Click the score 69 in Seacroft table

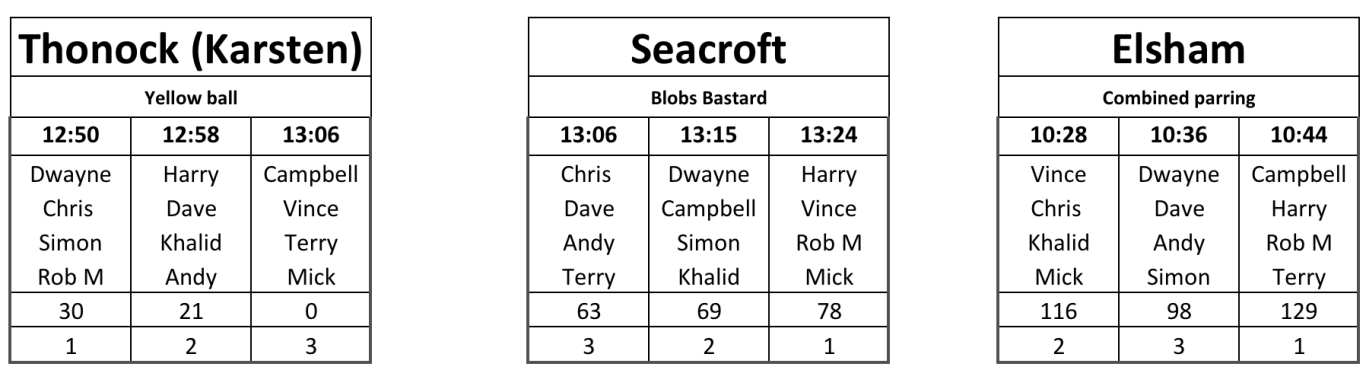[709, 312]
